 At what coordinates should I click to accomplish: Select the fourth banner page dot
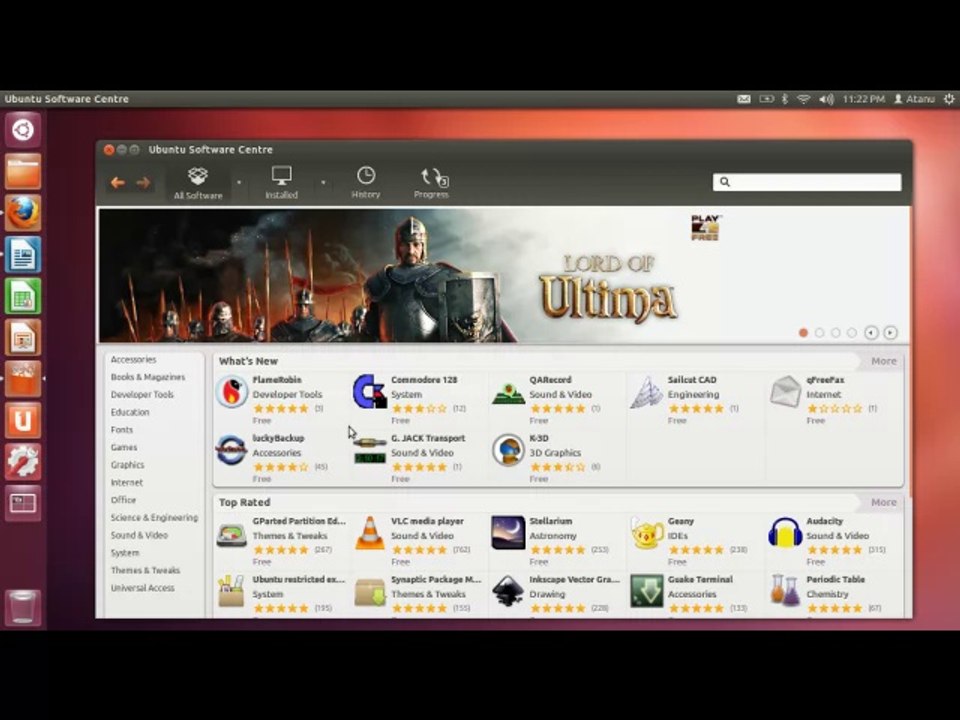coord(851,332)
